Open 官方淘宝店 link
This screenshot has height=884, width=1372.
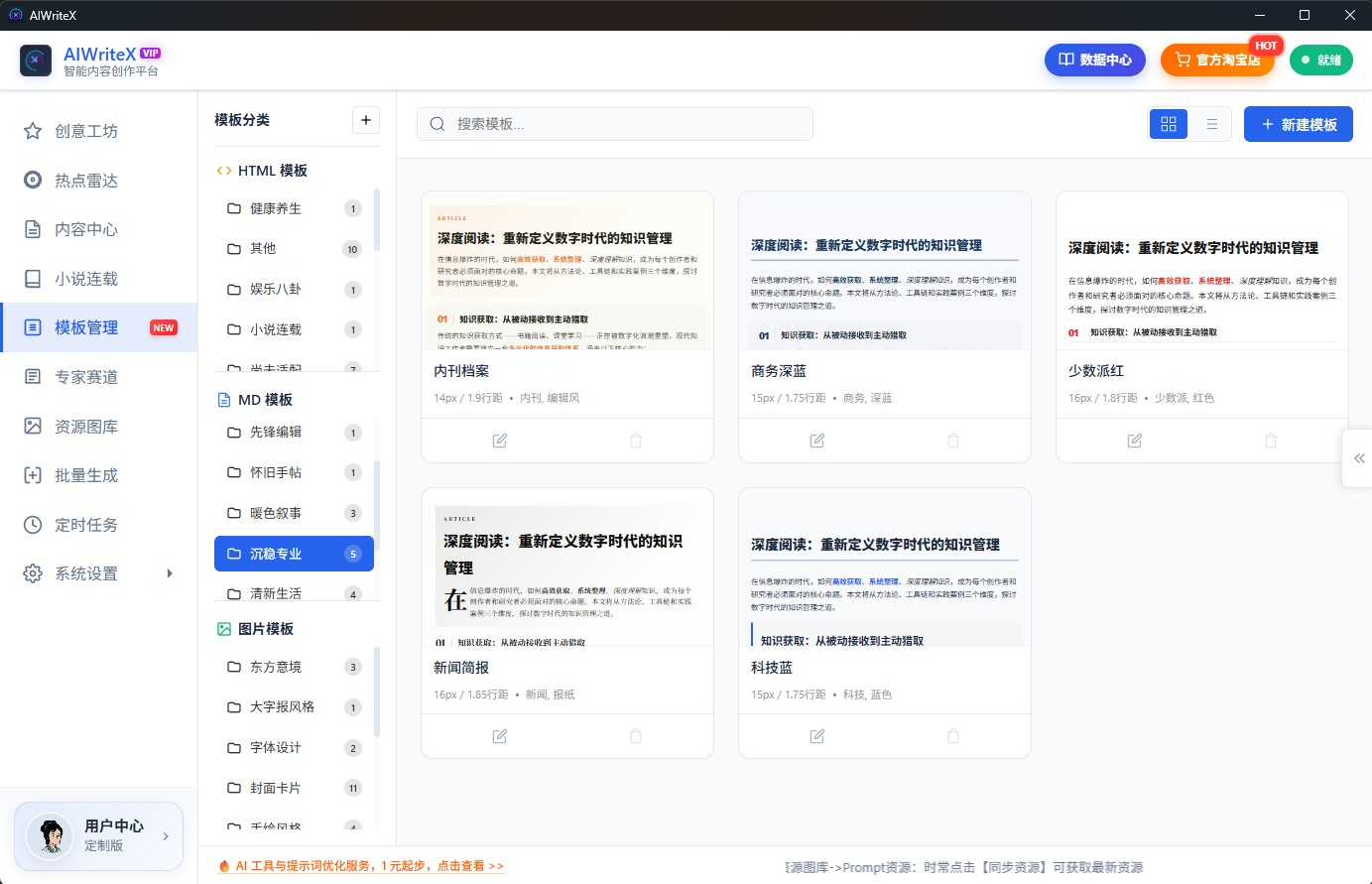1217,60
